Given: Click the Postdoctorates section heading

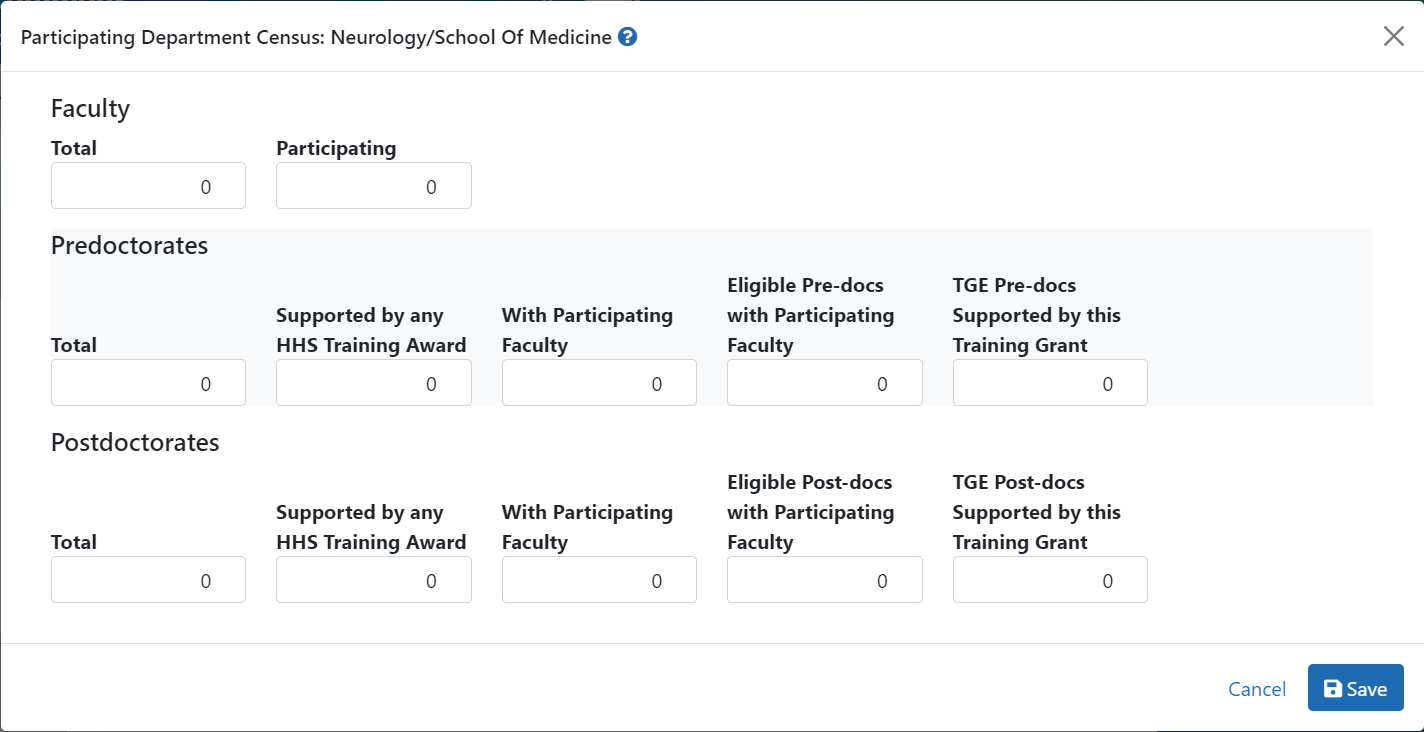Looking at the screenshot, I should pyautogui.click(x=134, y=442).
